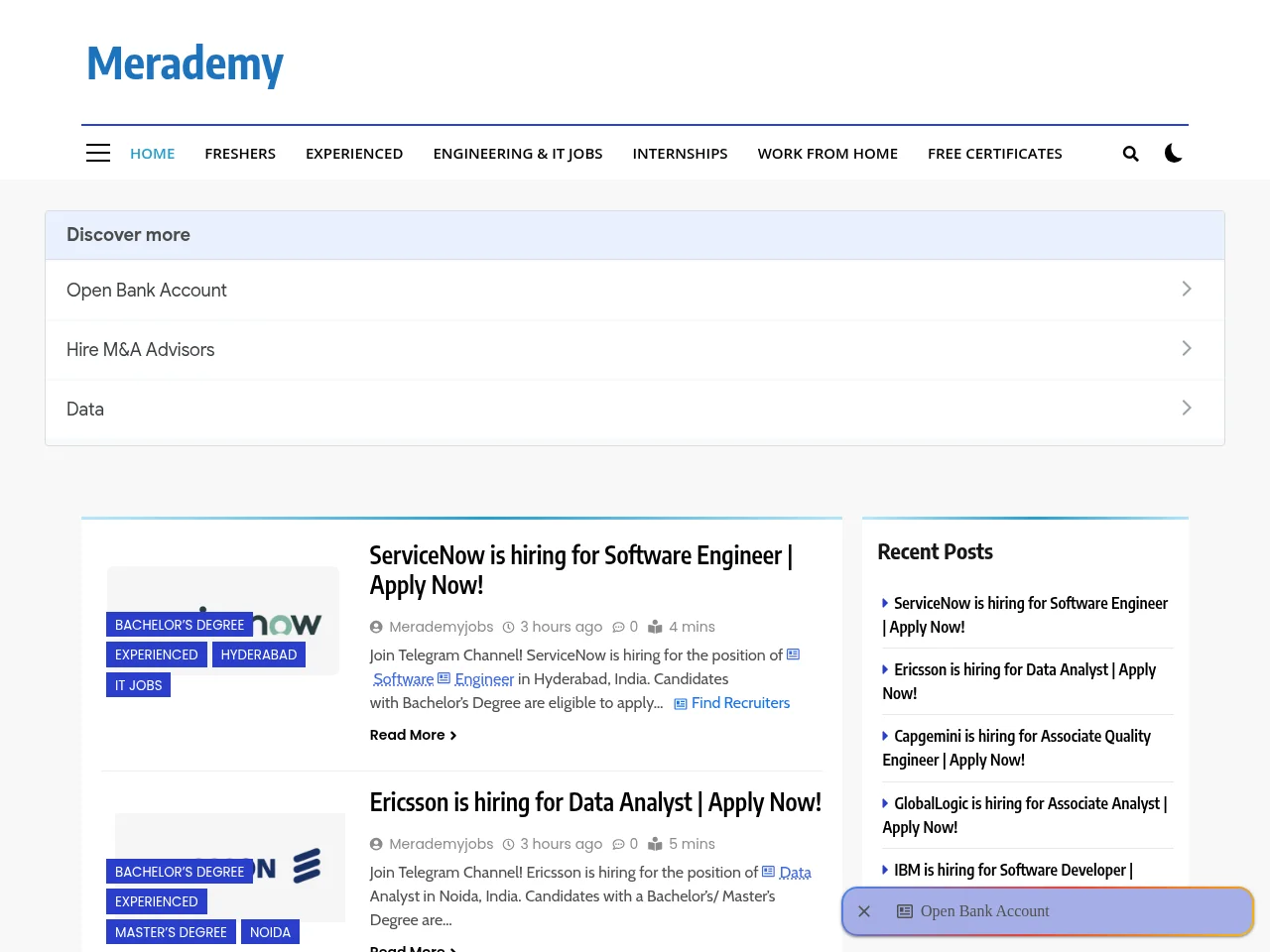Click the Meradémy site logo
The height and width of the screenshot is (952, 1270).
pyautogui.click(x=185, y=64)
